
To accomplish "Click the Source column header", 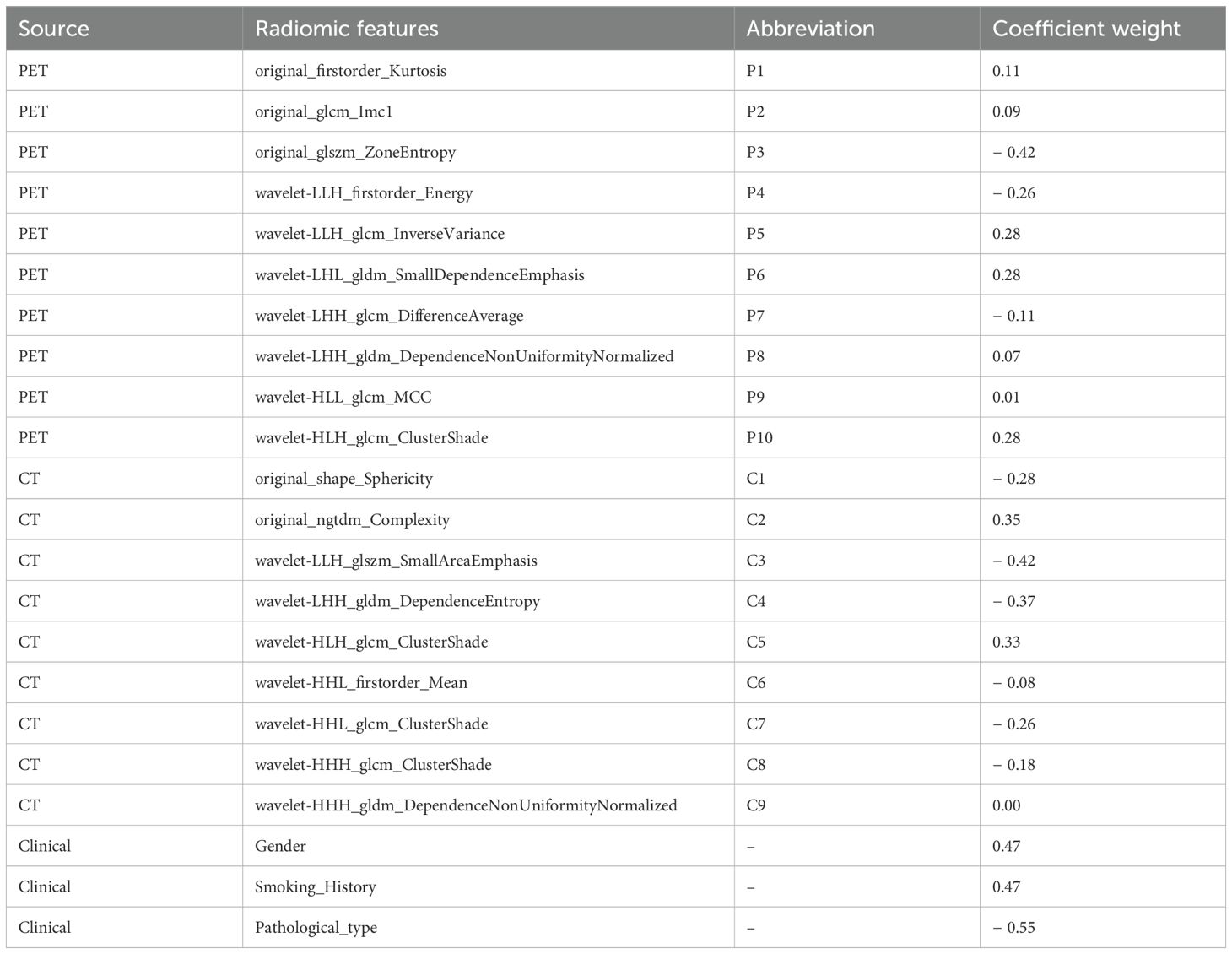I will point(53,29).
